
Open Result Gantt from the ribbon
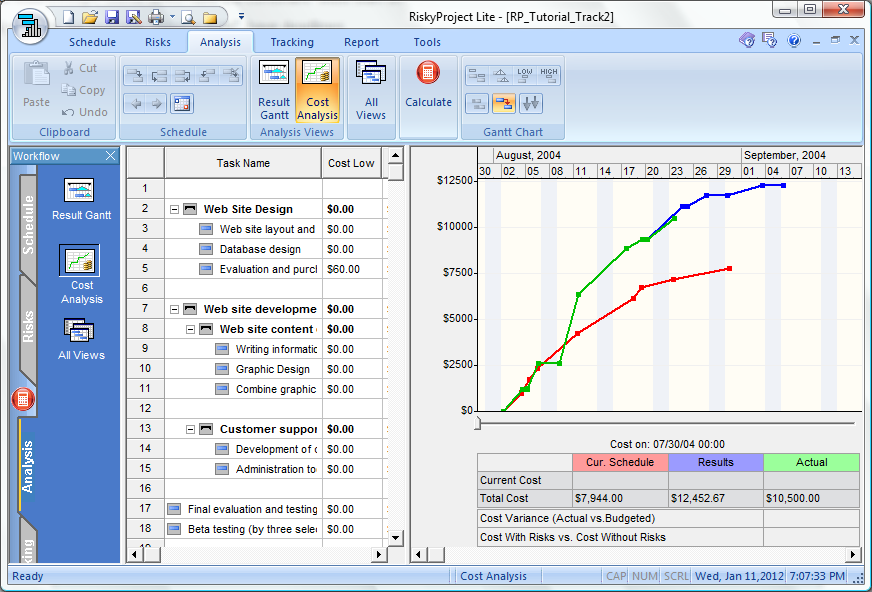274,90
